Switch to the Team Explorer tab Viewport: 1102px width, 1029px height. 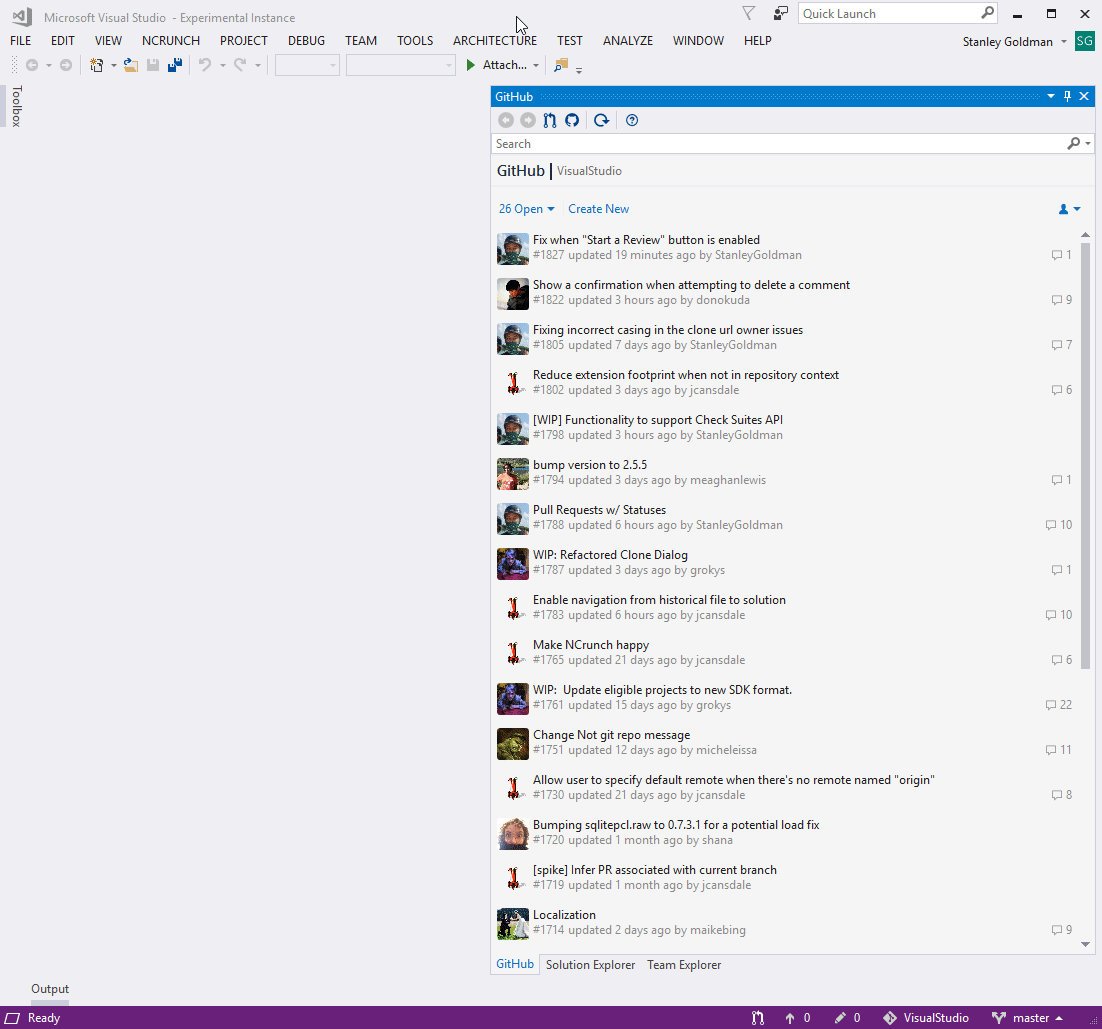pos(684,965)
